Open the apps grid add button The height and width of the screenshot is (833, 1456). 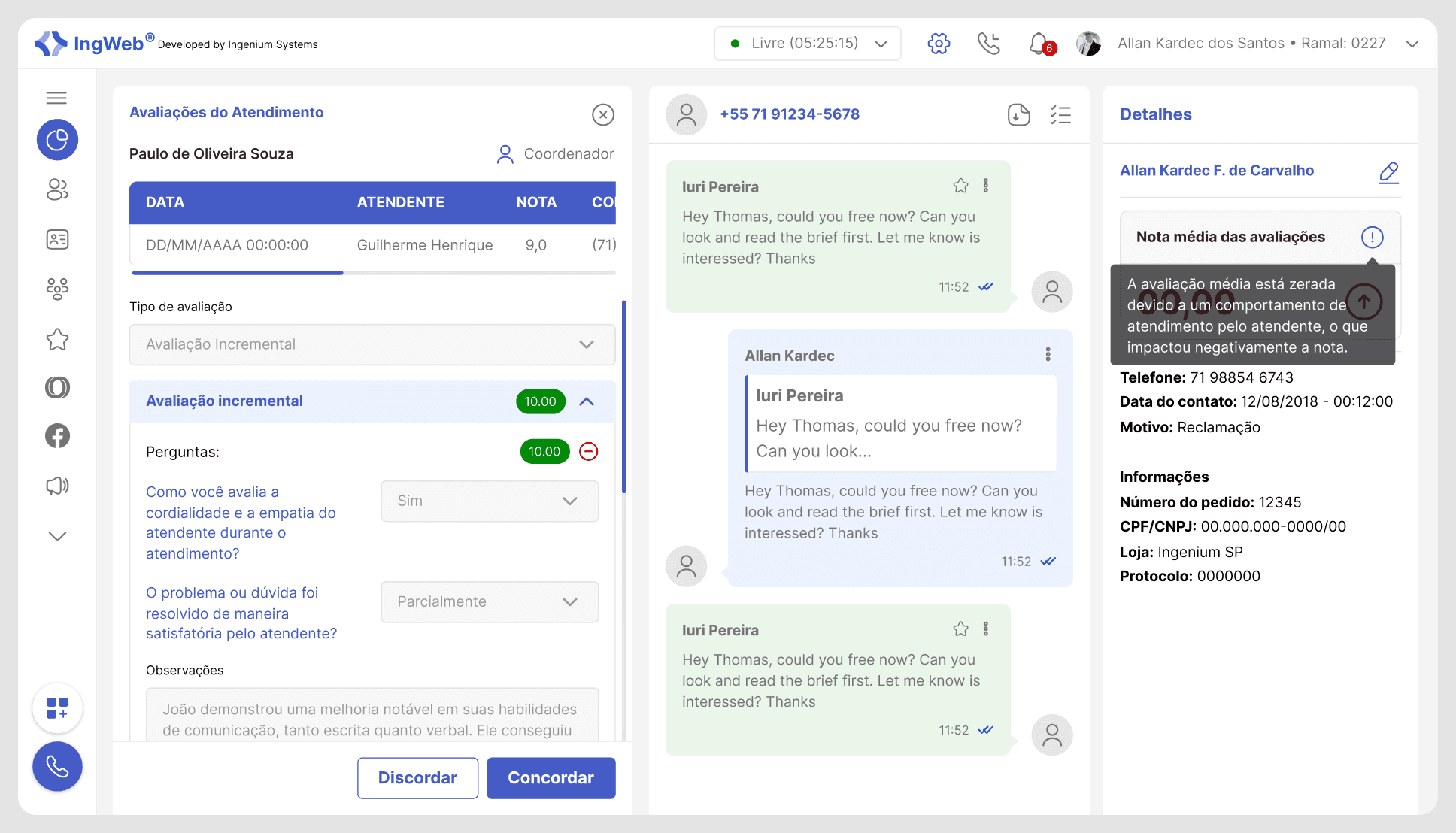point(57,708)
